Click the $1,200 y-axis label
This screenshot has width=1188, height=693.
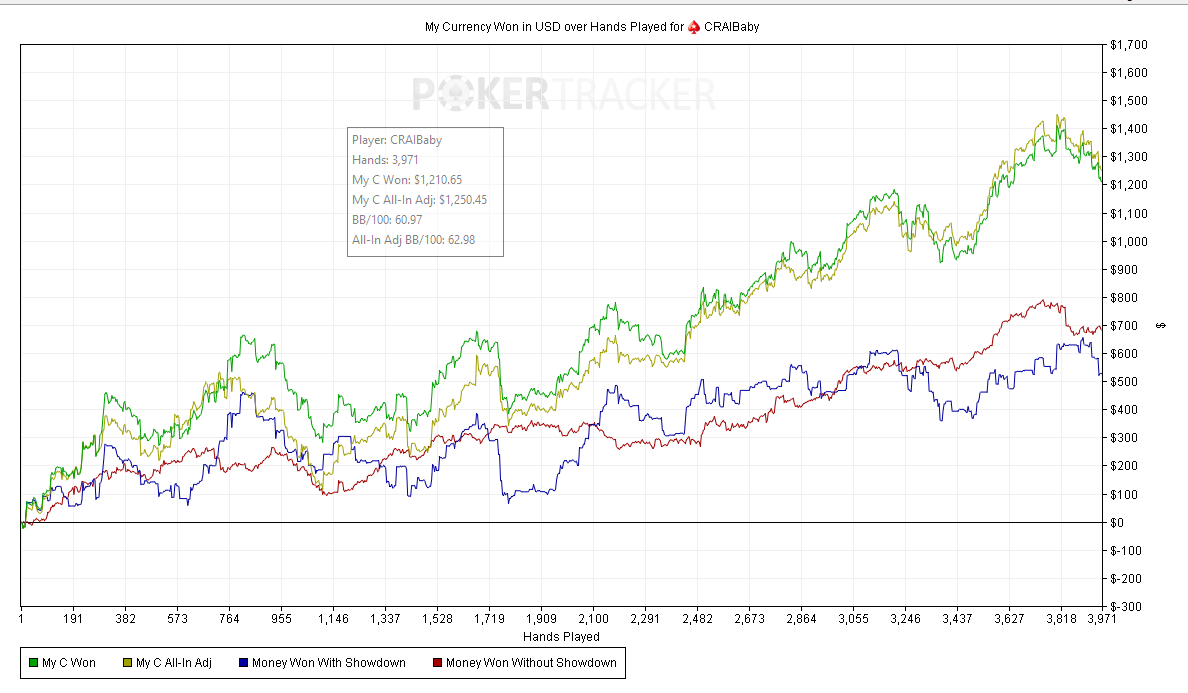pyautogui.click(x=1129, y=185)
